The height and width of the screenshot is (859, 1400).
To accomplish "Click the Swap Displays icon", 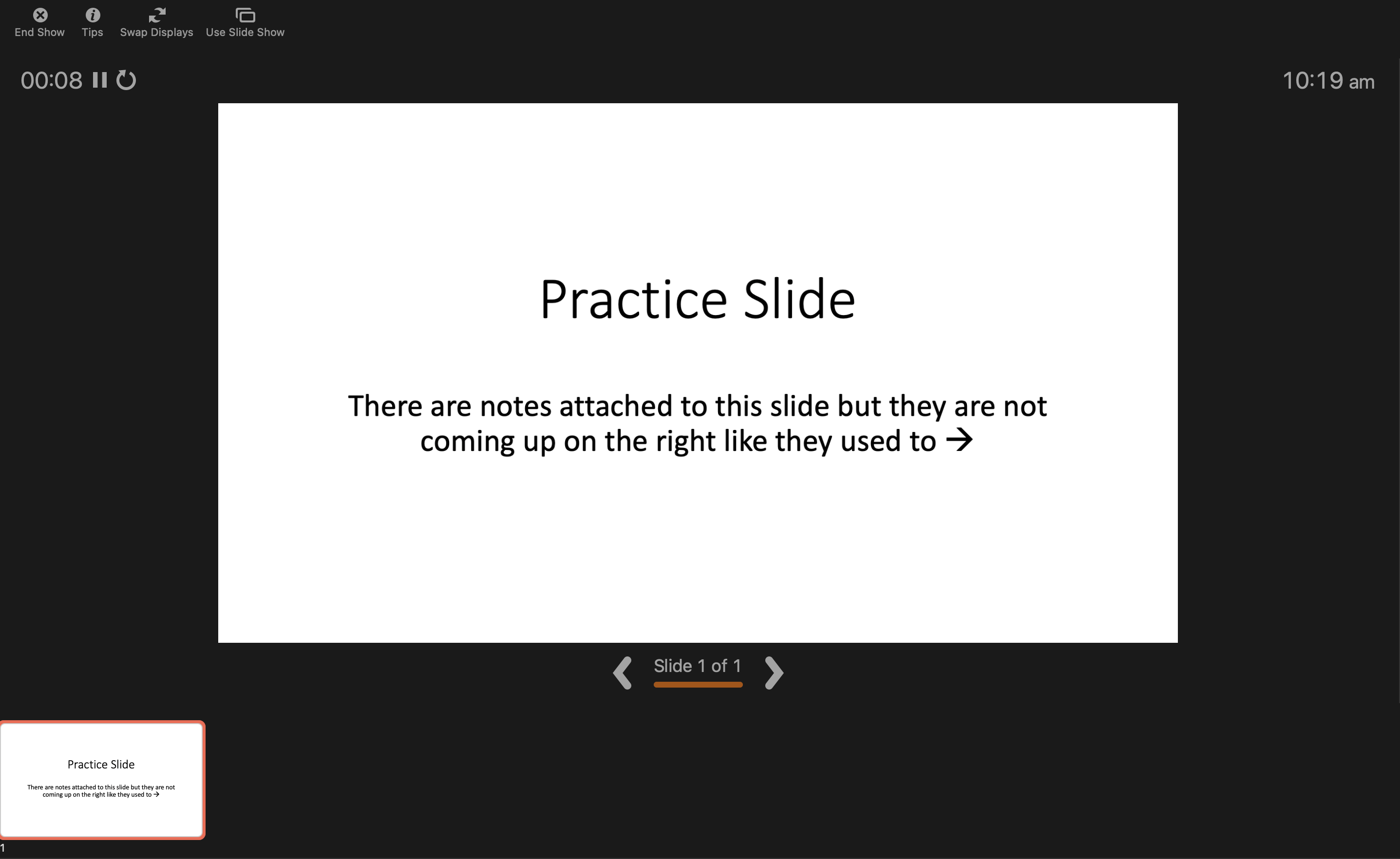I will coord(156,14).
